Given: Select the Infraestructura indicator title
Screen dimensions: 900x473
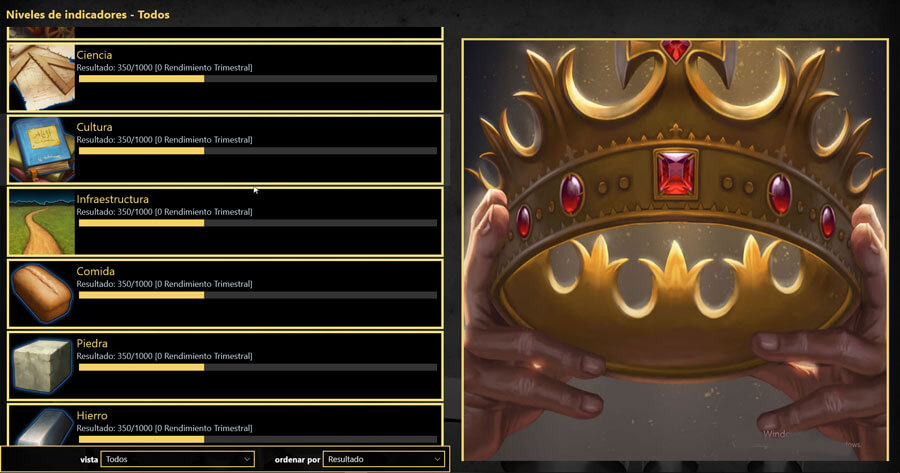Looking at the screenshot, I should pos(112,199).
